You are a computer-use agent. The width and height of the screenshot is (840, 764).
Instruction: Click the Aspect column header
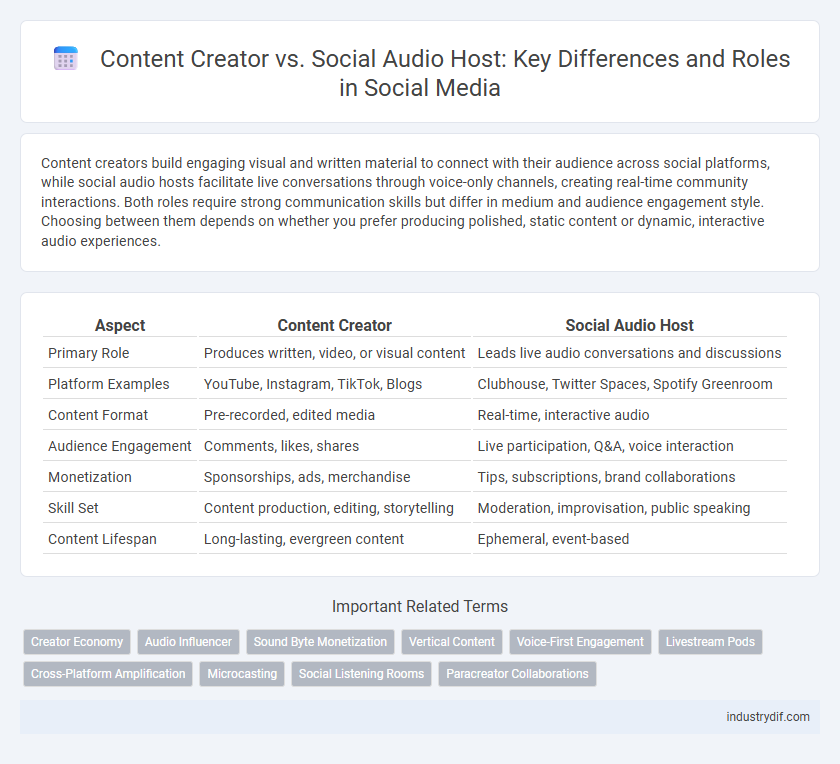[x=120, y=325]
